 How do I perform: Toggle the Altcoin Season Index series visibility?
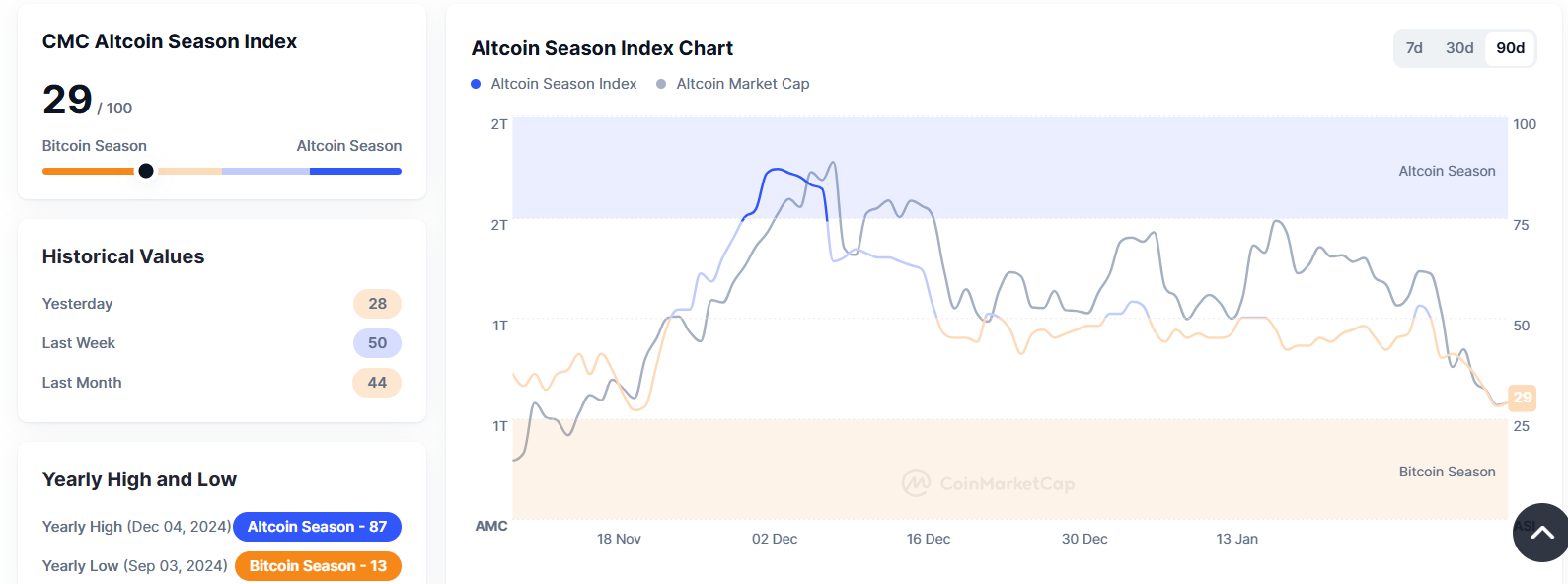point(555,84)
